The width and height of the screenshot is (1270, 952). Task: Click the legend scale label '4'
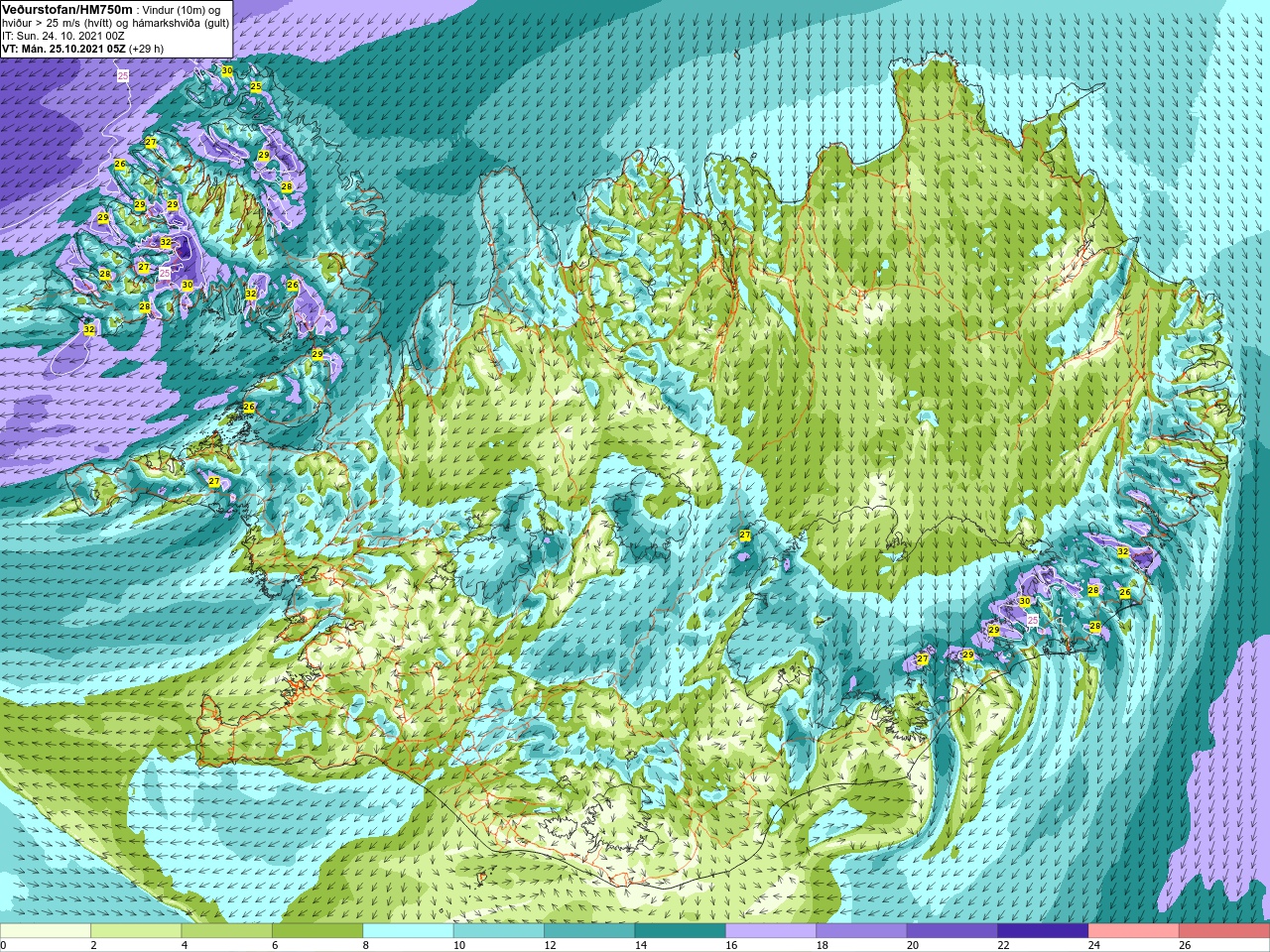point(185,945)
